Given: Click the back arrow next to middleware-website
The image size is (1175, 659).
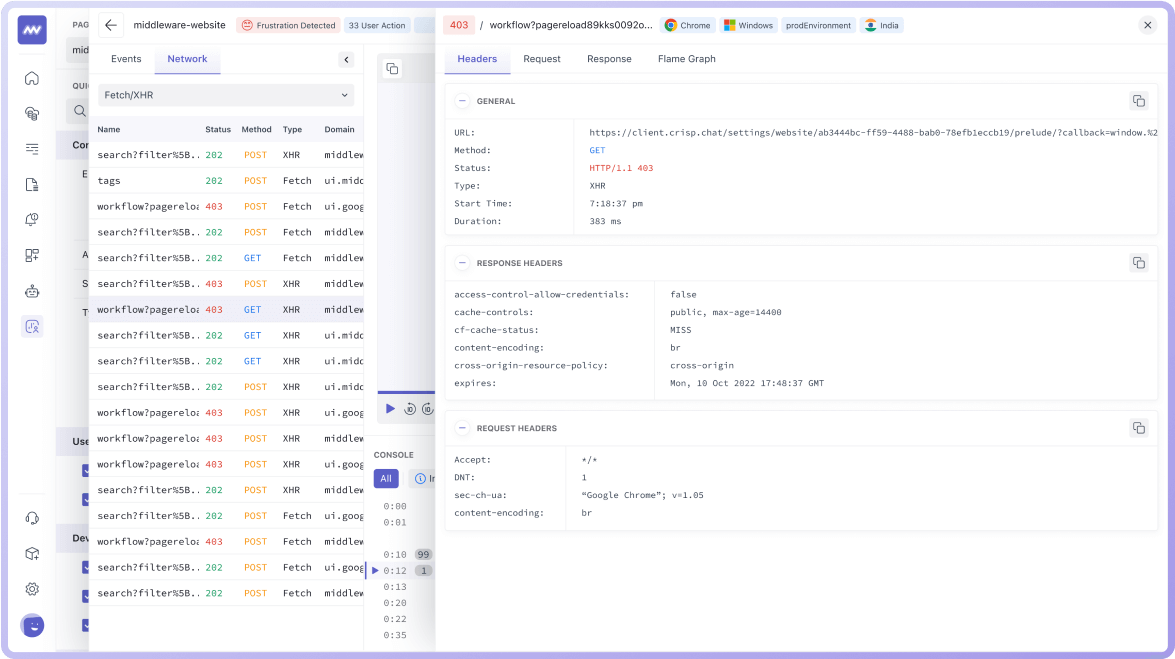Looking at the screenshot, I should 111,25.
